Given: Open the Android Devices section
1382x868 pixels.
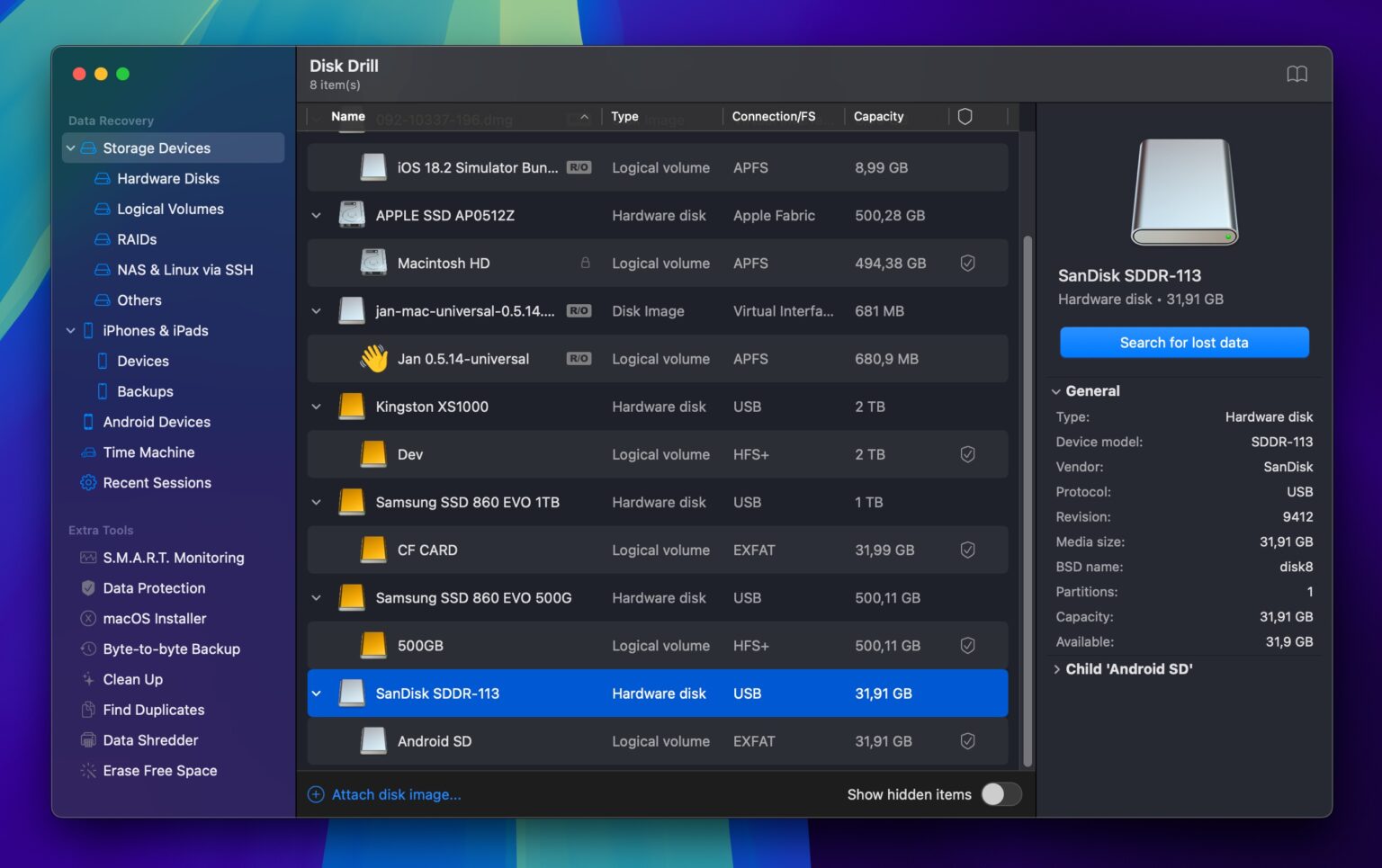Looking at the screenshot, I should click(x=157, y=421).
